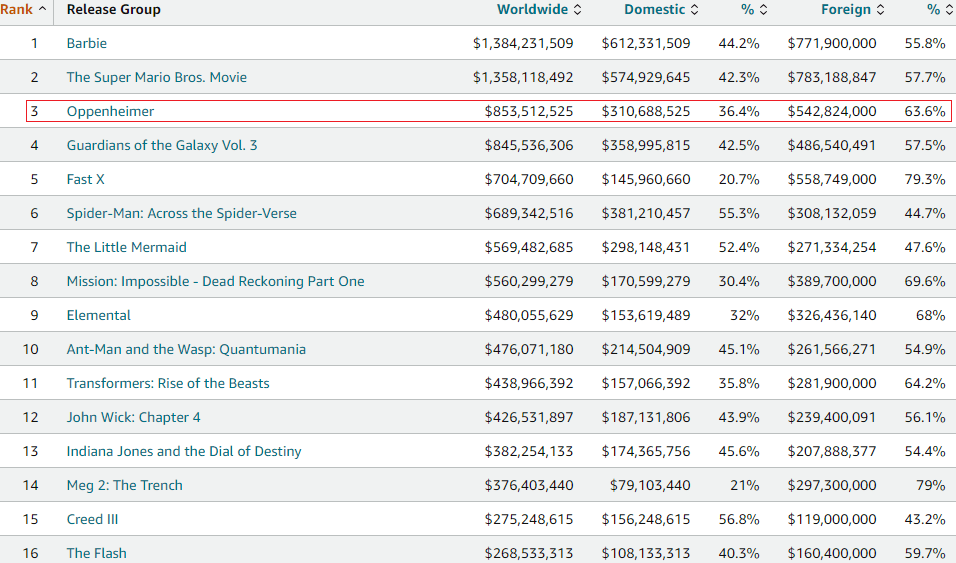The image size is (956, 563).
Task: Select Elemental worldwide value $480,055,629
Action: coord(529,315)
